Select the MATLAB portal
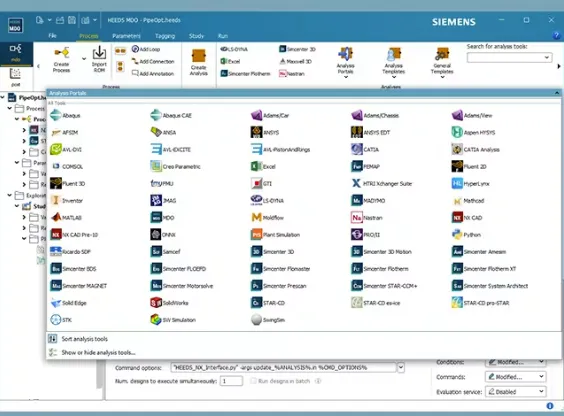Viewport: 564px width, 416px height. [x=66, y=218]
